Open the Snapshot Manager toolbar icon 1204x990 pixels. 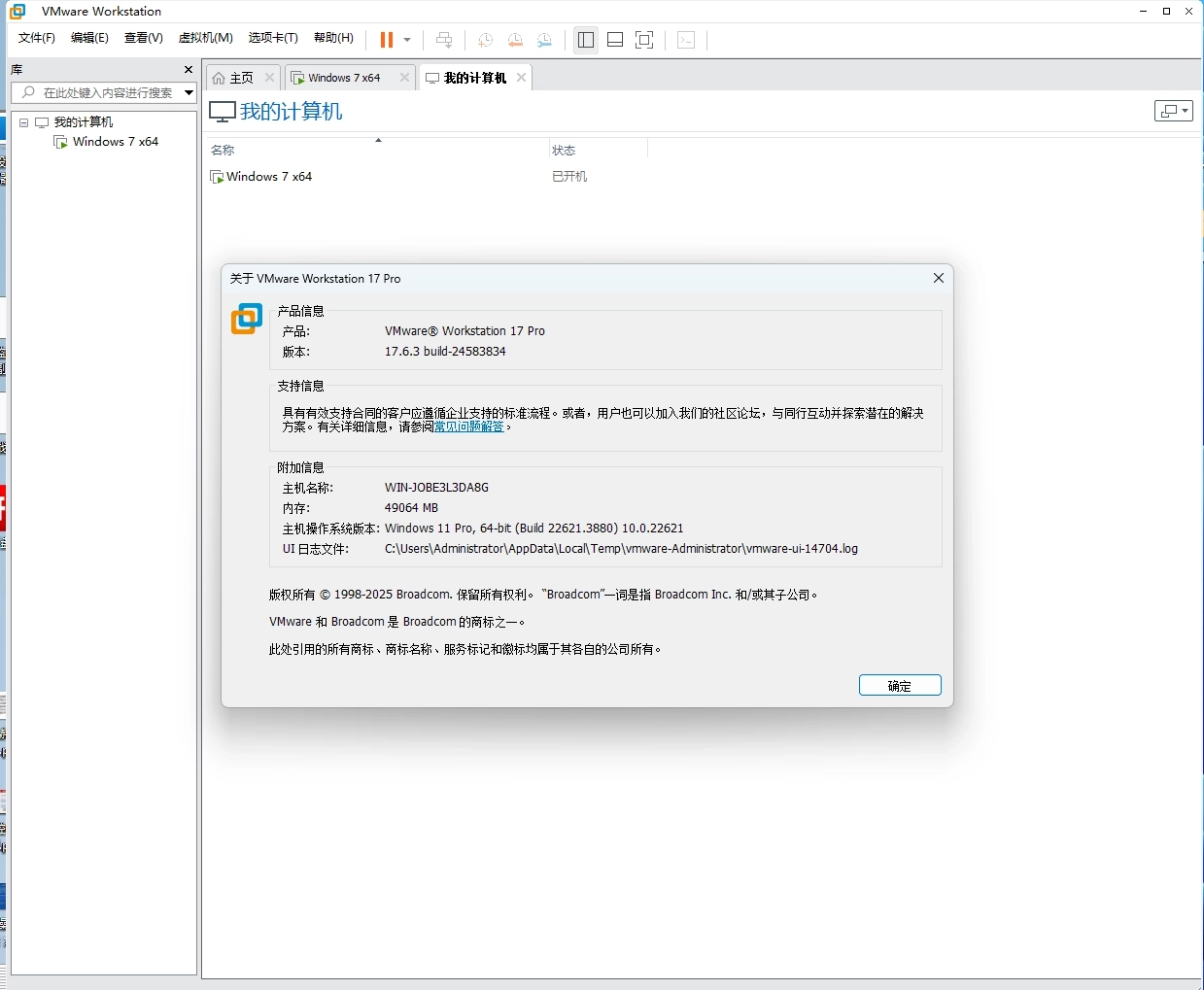pos(545,40)
